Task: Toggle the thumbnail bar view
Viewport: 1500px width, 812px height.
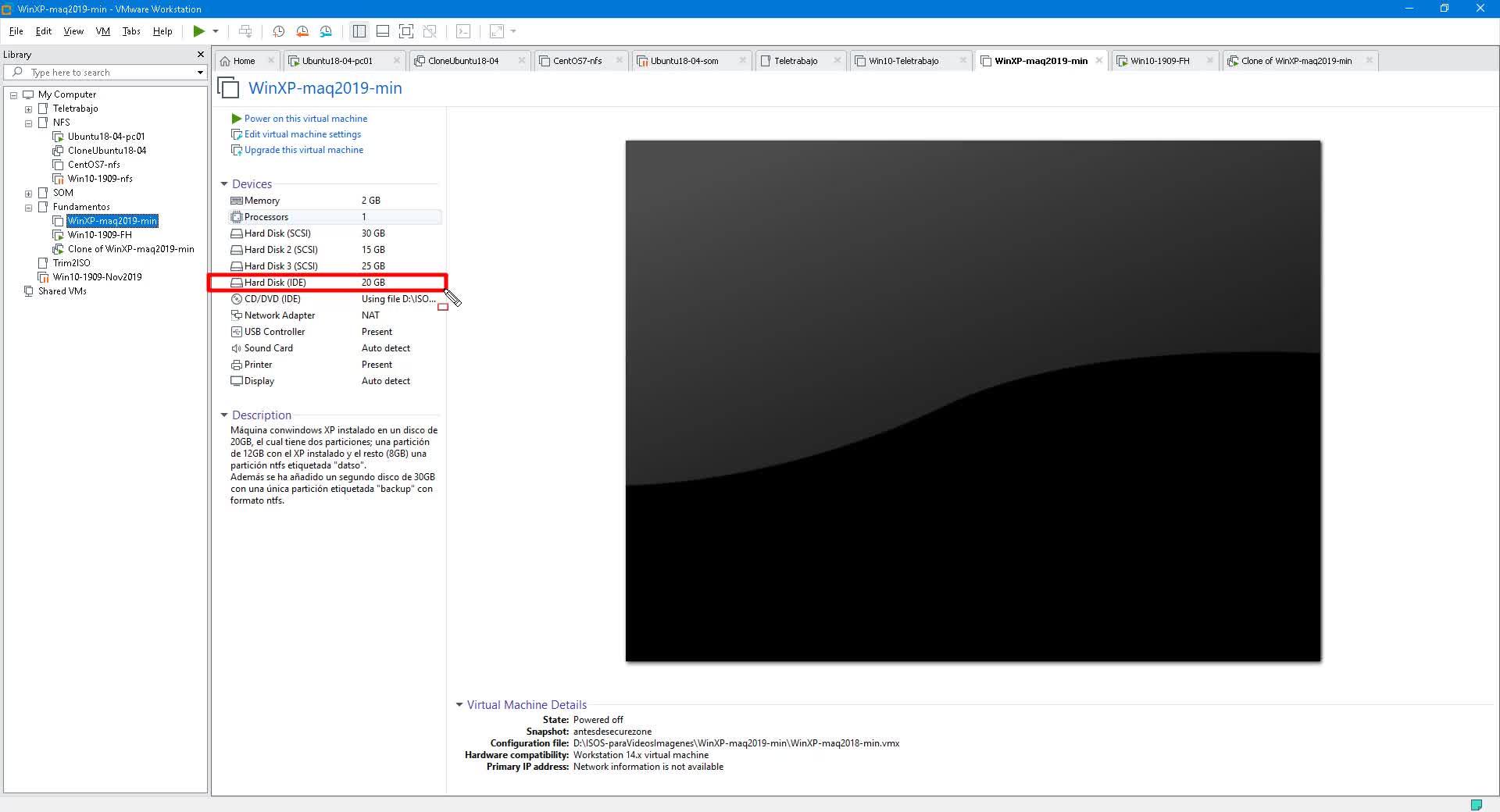Action: pyautogui.click(x=383, y=31)
